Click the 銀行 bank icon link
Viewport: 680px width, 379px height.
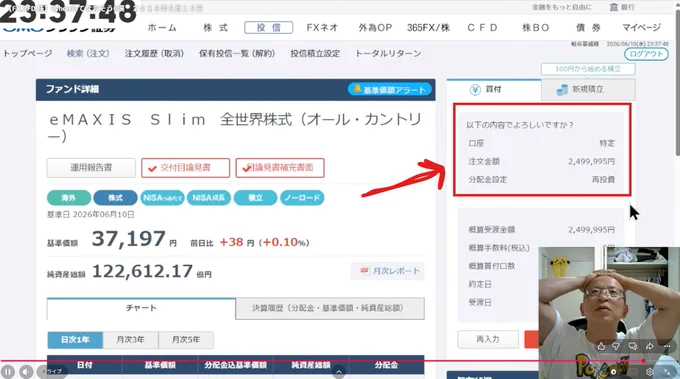coord(622,7)
